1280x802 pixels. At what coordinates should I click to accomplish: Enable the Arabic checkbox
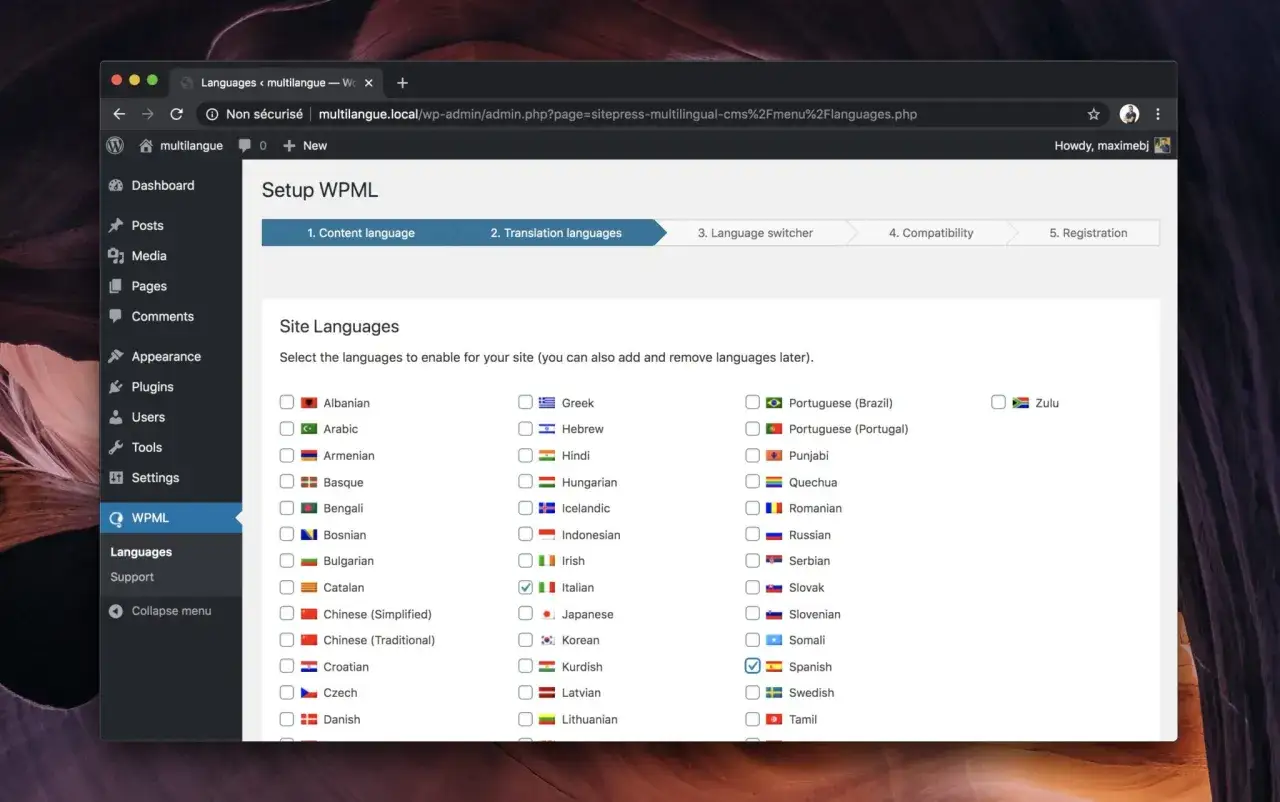287,428
